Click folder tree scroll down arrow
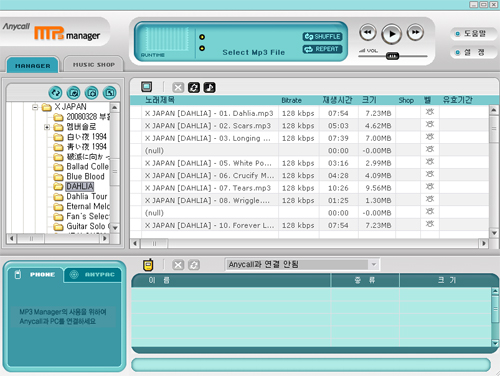Image resolution: width=500 pixels, height=376 pixels. [x=115, y=228]
